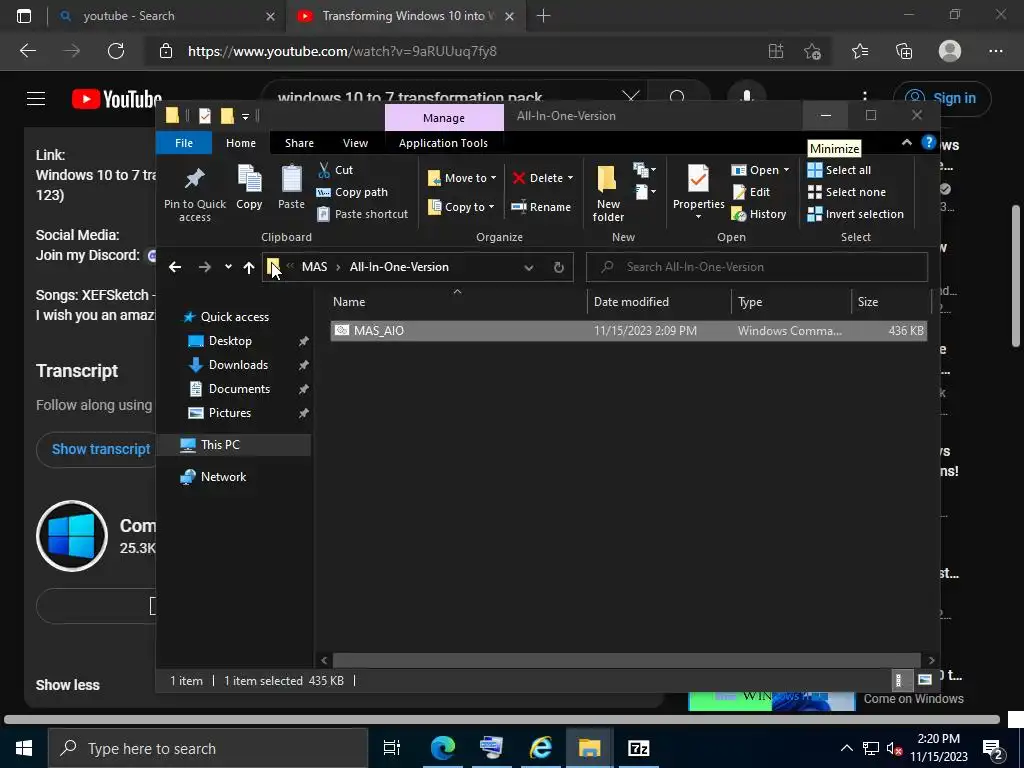Click Paste shortcut in ribbon

click(362, 214)
